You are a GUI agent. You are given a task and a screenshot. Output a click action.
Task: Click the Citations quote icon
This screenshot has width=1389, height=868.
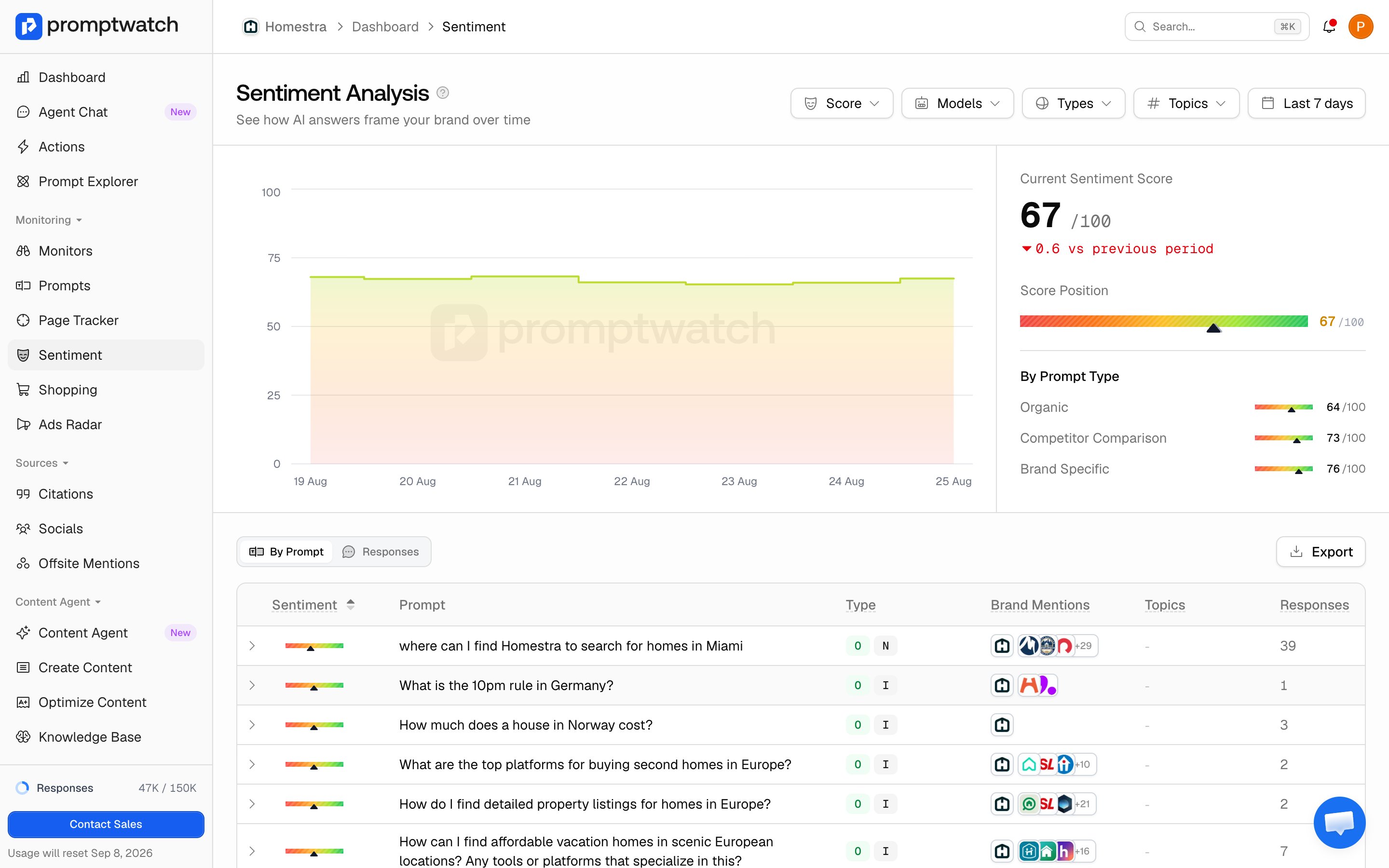pyautogui.click(x=23, y=494)
